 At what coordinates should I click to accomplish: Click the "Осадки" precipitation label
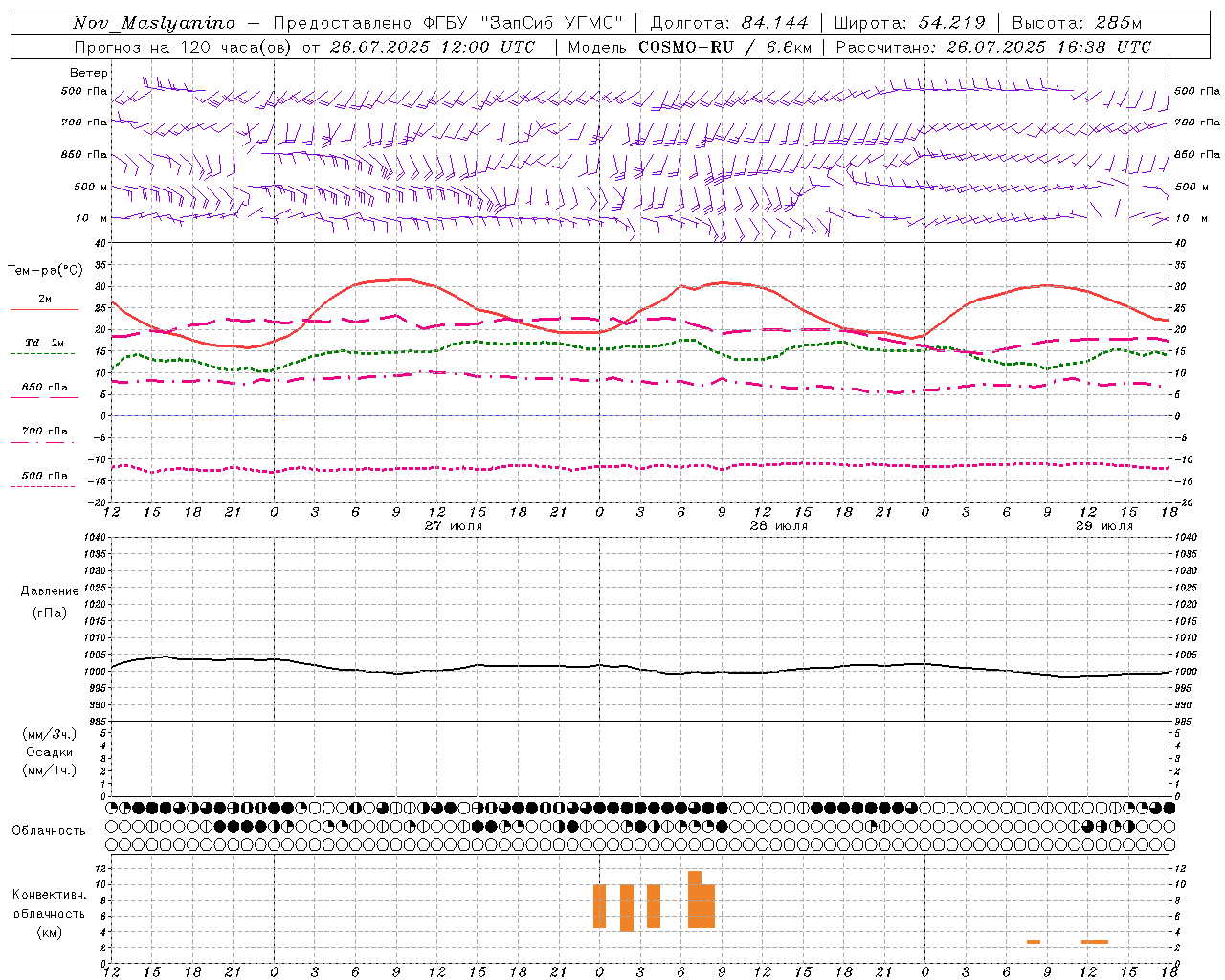point(50,752)
